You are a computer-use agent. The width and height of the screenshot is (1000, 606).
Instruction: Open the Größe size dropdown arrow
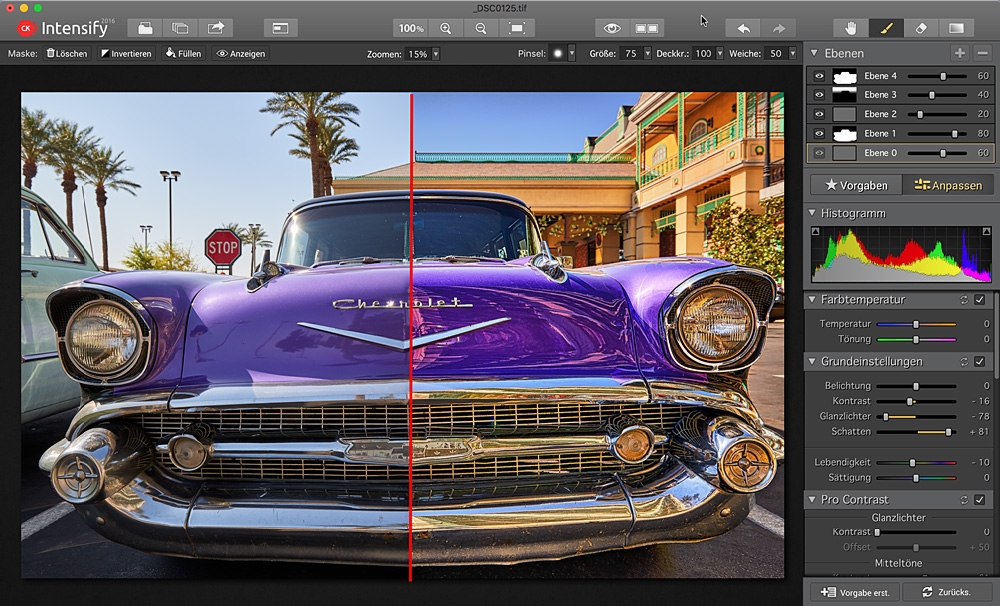pyautogui.click(x=647, y=54)
